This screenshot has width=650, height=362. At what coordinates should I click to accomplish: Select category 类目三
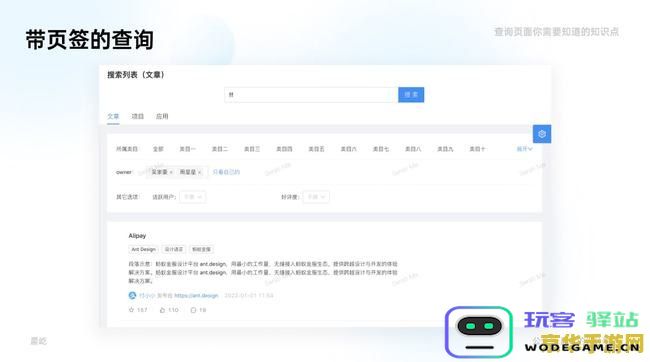pos(252,149)
